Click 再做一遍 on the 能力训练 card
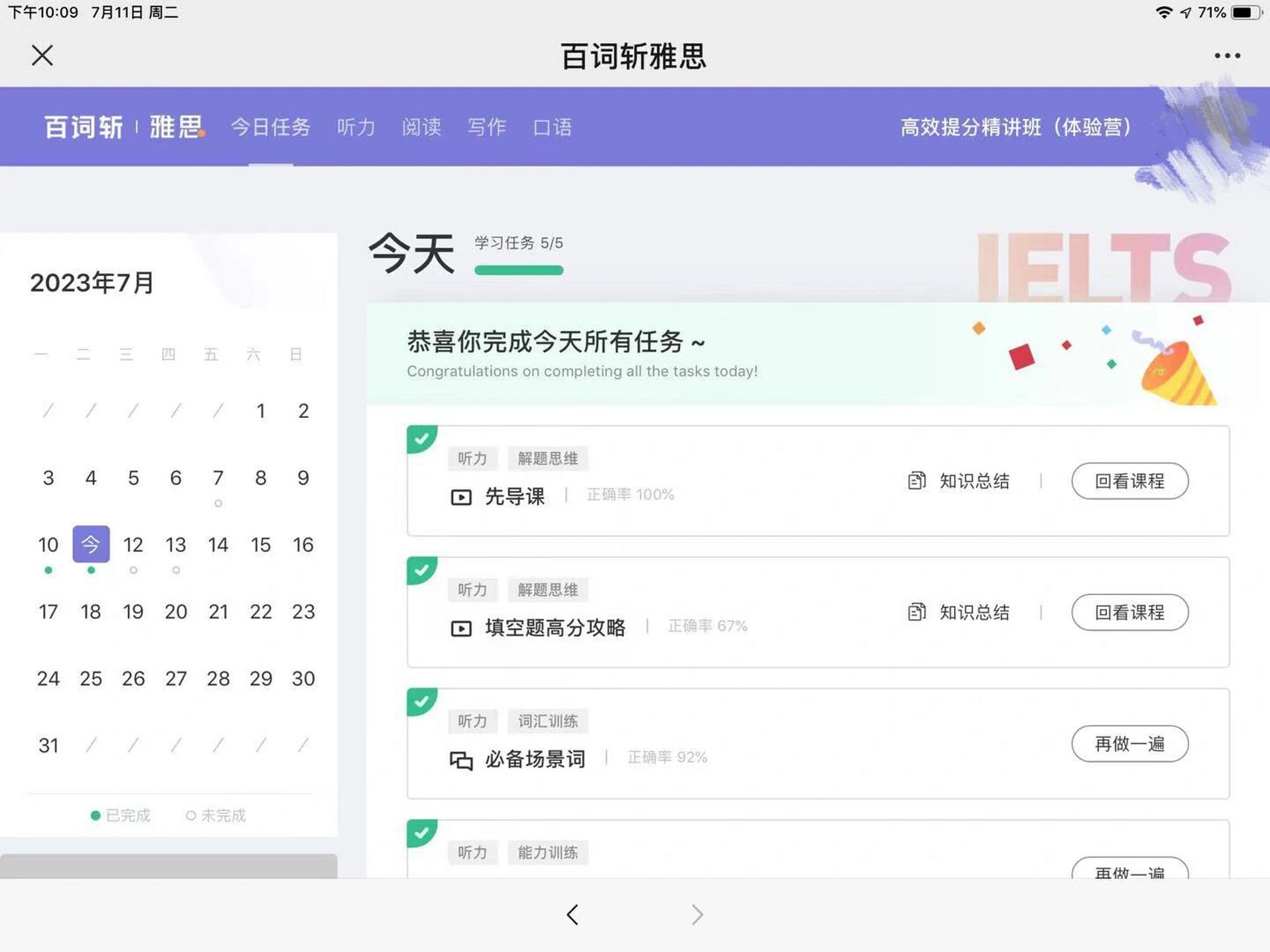Screen dimensions: 1270x952 pyautogui.click(x=1129, y=869)
